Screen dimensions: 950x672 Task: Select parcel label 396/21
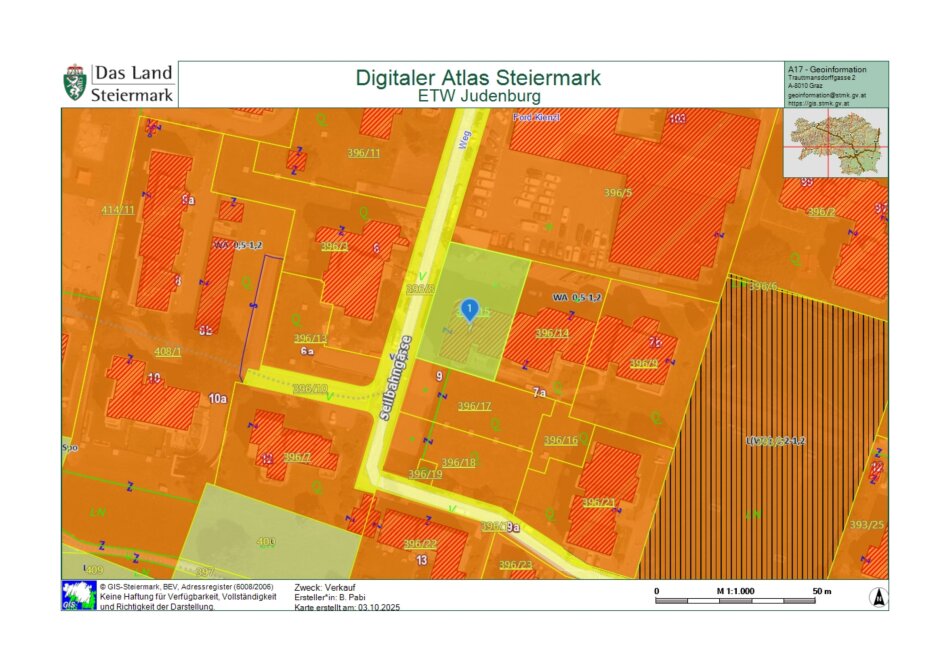coord(599,502)
